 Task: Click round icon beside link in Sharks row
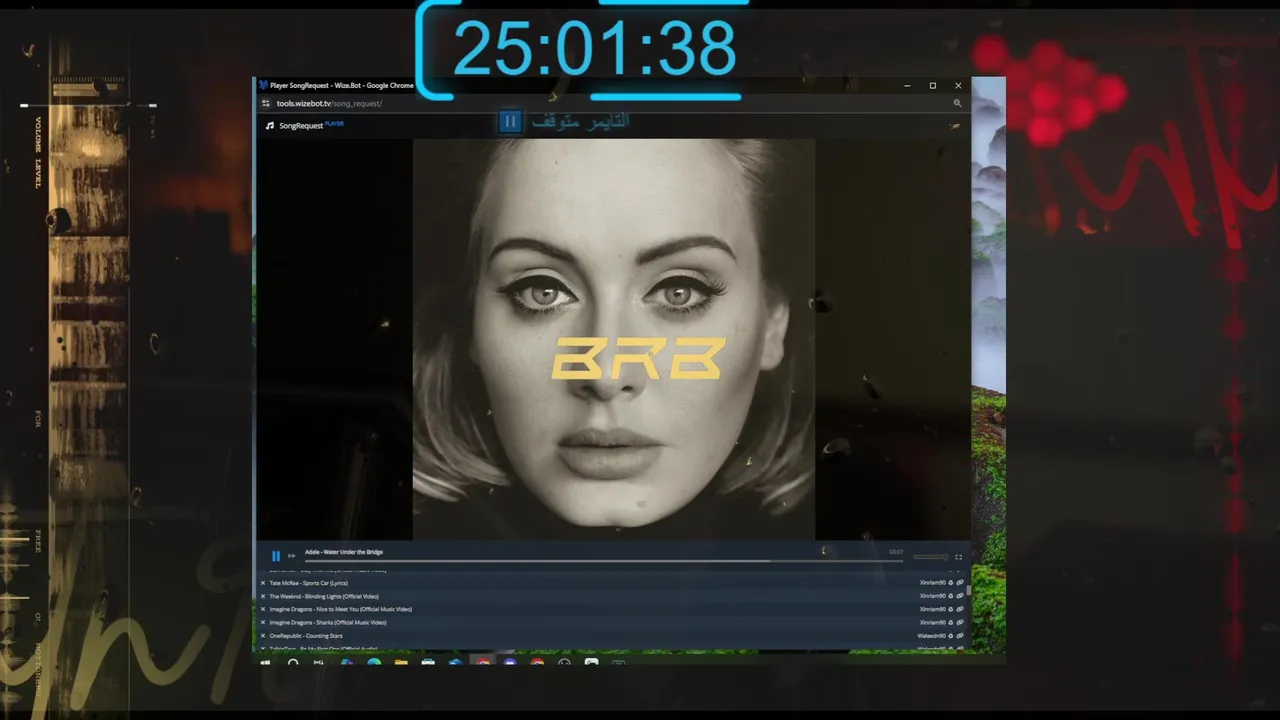tap(951, 622)
